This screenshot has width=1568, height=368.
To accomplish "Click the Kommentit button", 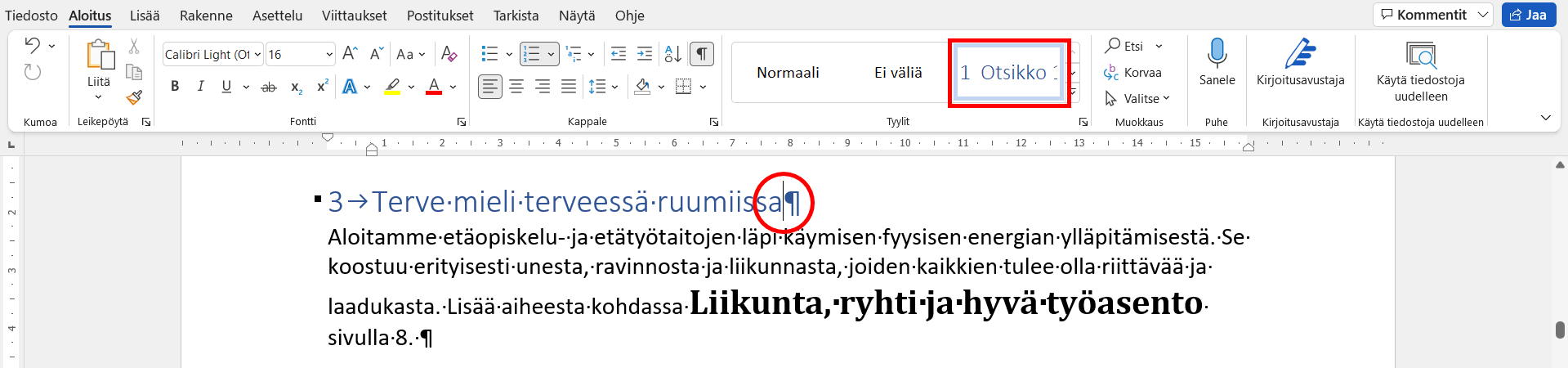I will coord(1423,15).
